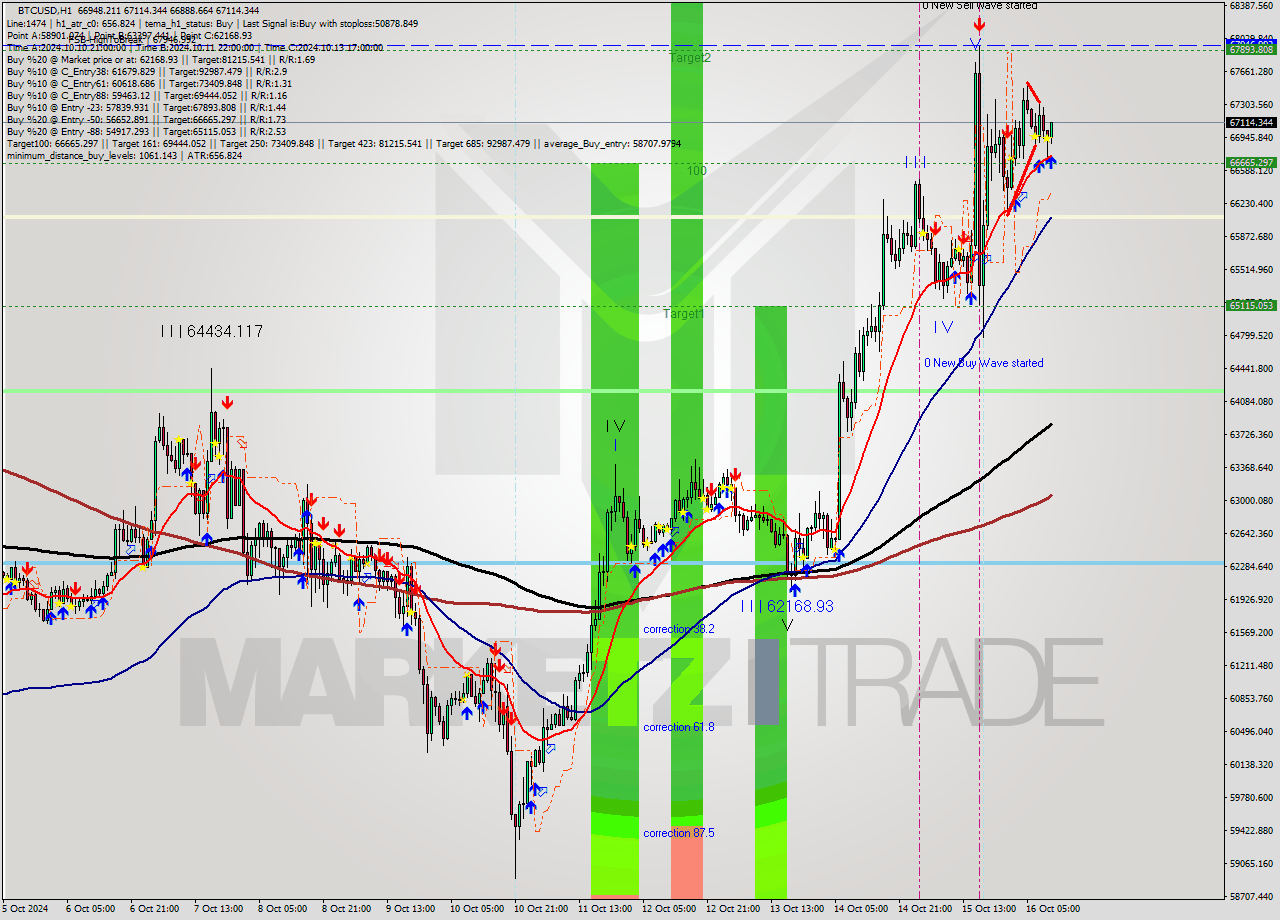Click the green price tag 67893.808

click(1251, 48)
